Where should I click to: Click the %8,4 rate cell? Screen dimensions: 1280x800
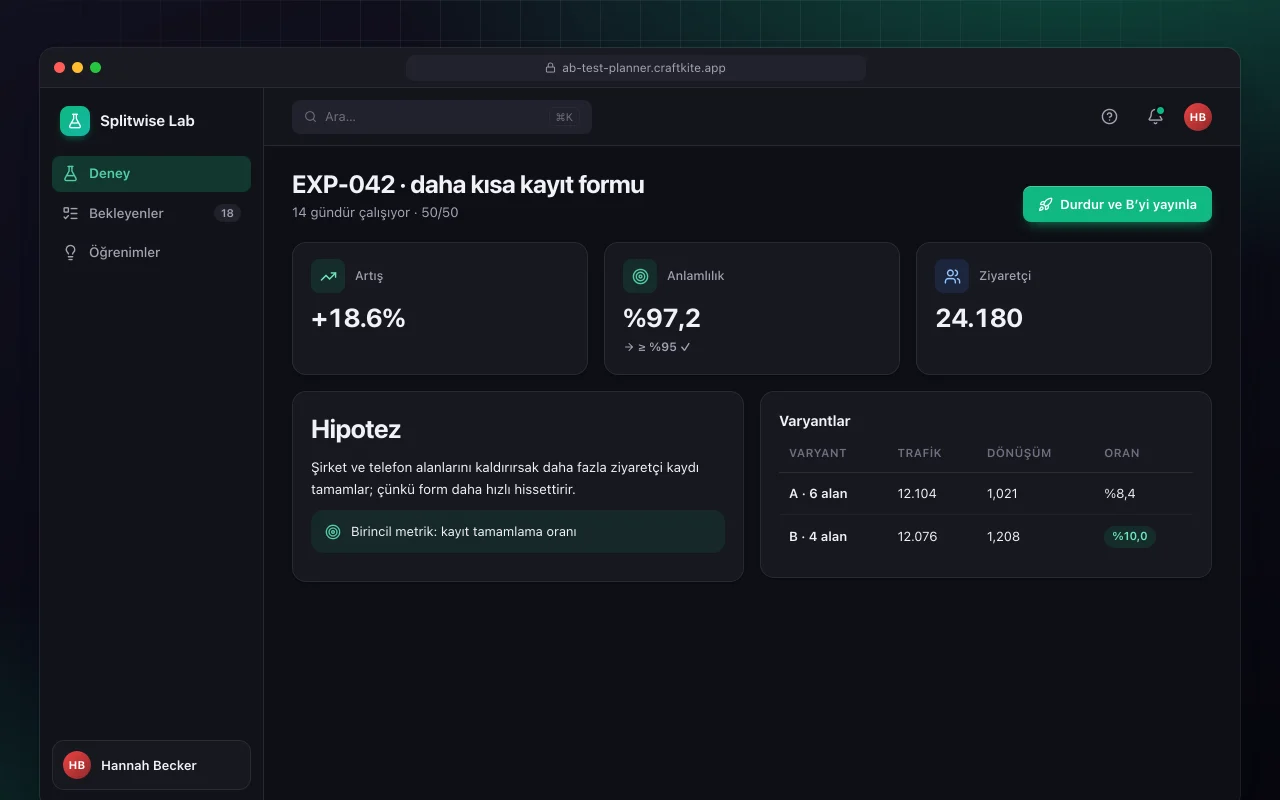click(1120, 494)
